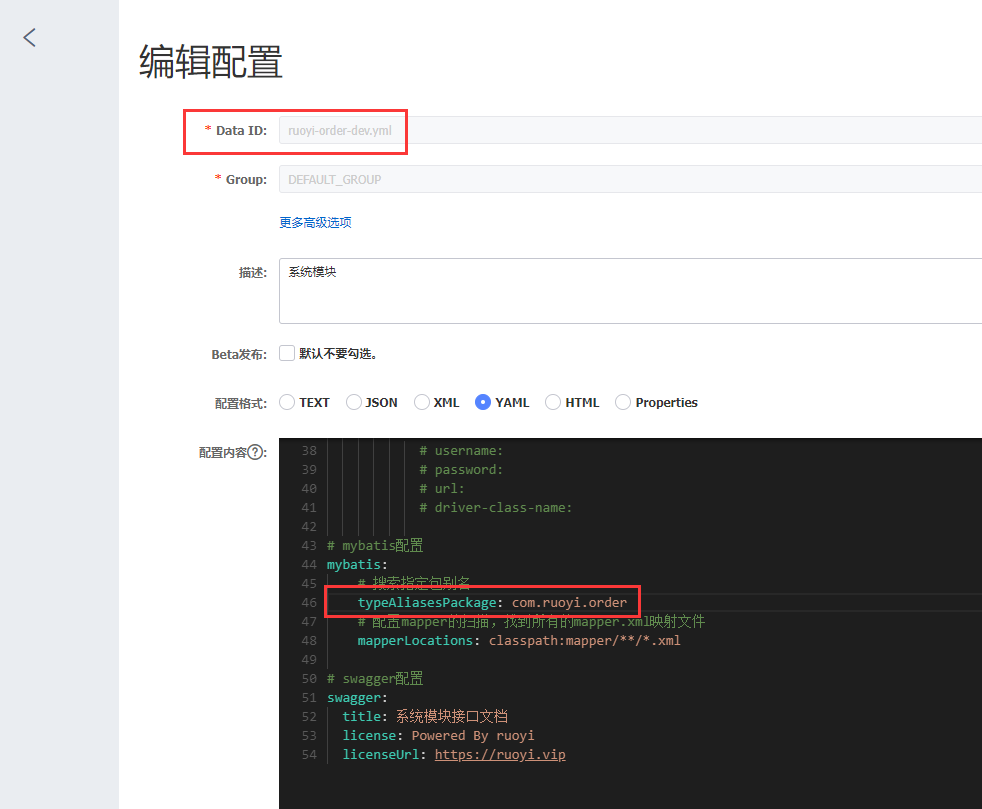Select the HTML format radio button
The image size is (982, 809).
click(x=553, y=402)
